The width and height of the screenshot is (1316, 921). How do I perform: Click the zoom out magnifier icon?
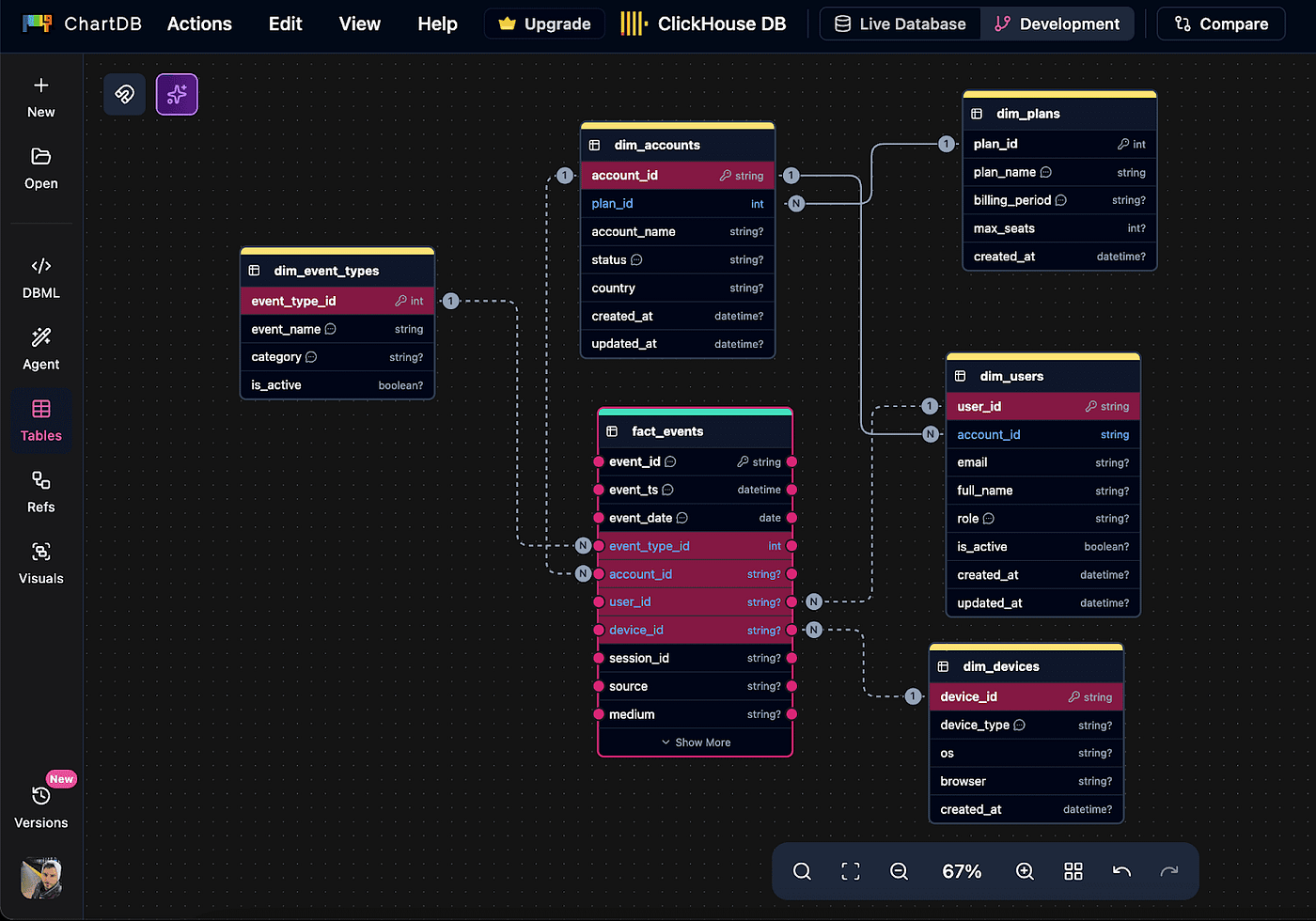pos(899,871)
